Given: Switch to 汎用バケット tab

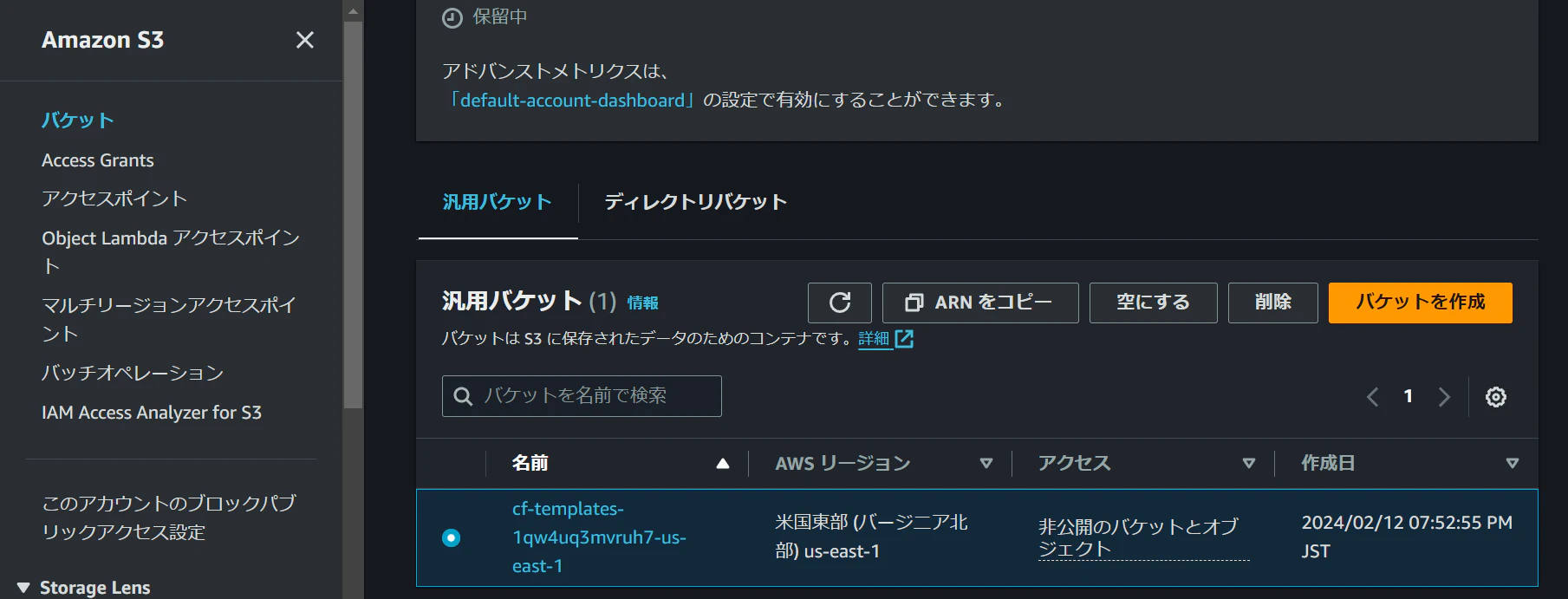Looking at the screenshot, I should click(x=498, y=202).
